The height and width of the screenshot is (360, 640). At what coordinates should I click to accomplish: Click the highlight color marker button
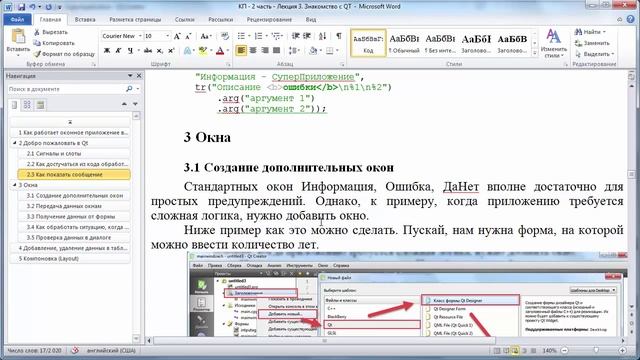(x=202, y=51)
